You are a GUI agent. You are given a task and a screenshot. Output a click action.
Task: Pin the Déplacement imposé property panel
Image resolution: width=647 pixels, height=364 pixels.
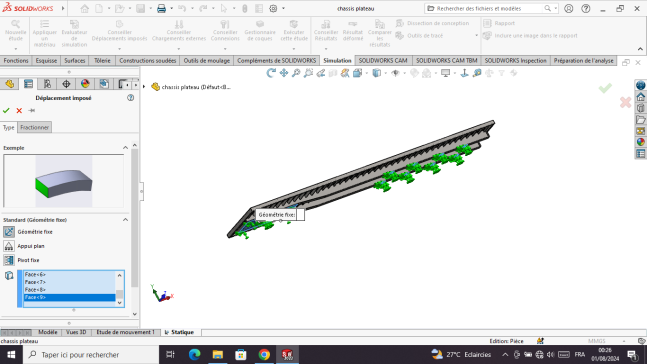[x=32, y=110]
